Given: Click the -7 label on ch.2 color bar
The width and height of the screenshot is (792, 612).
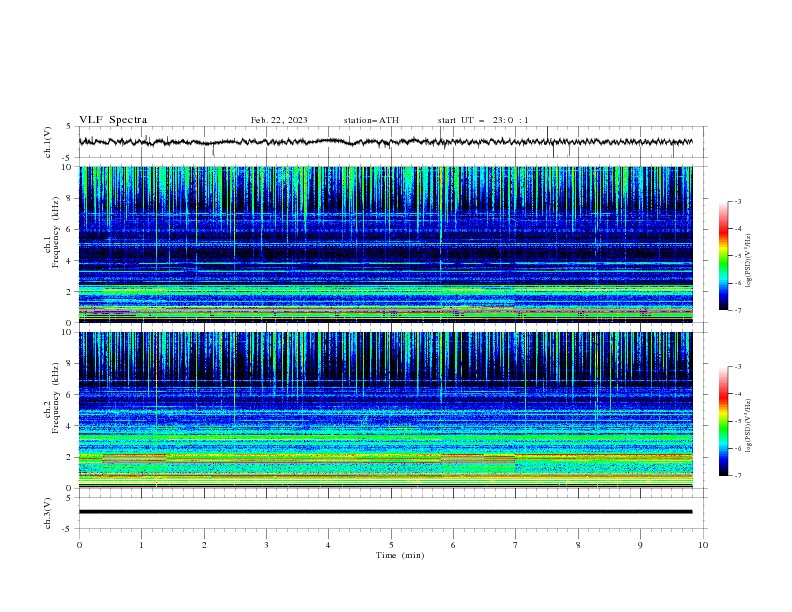Looking at the screenshot, I should (738, 475).
